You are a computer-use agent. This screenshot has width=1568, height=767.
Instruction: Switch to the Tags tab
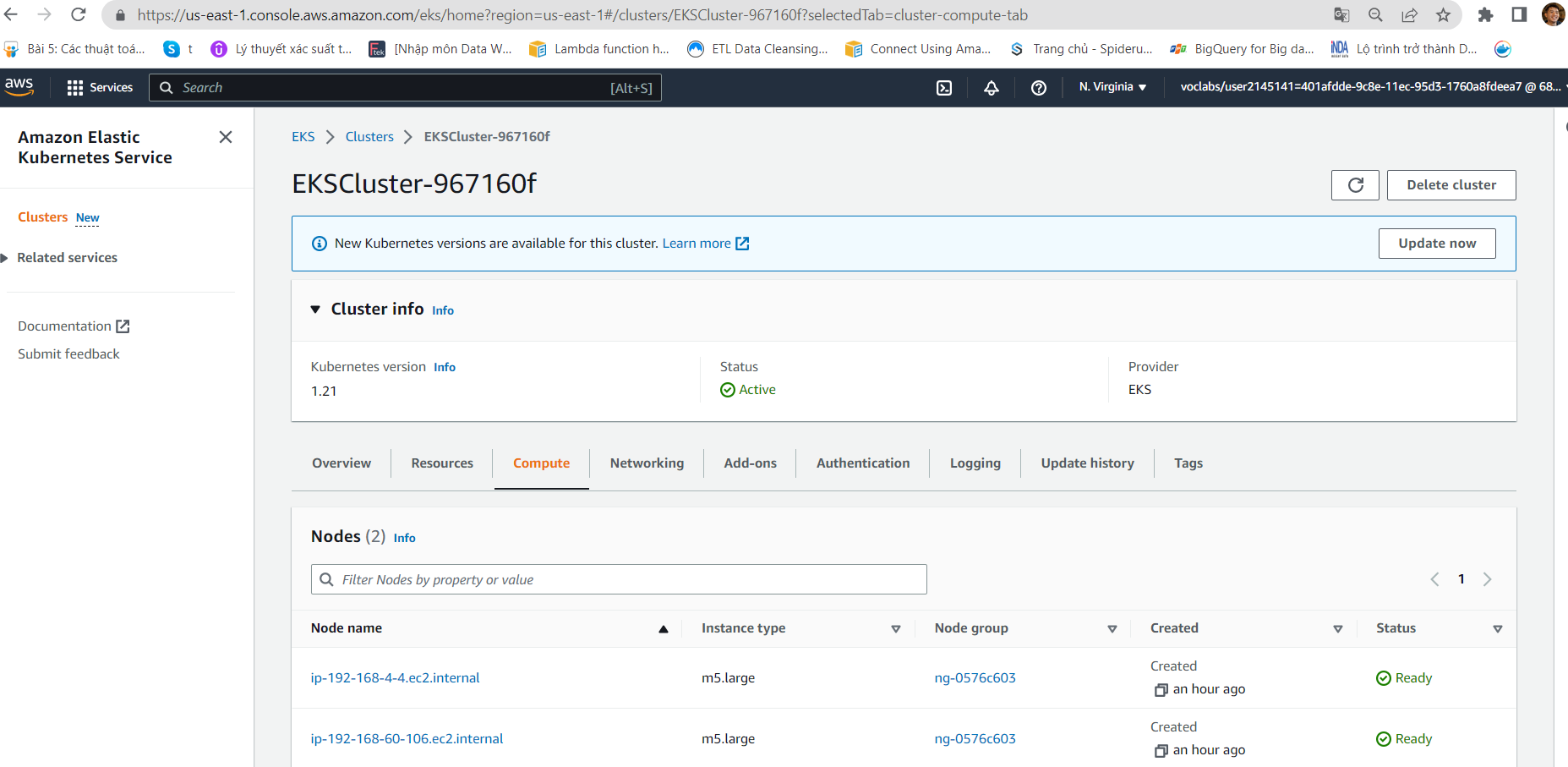coord(1188,463)
